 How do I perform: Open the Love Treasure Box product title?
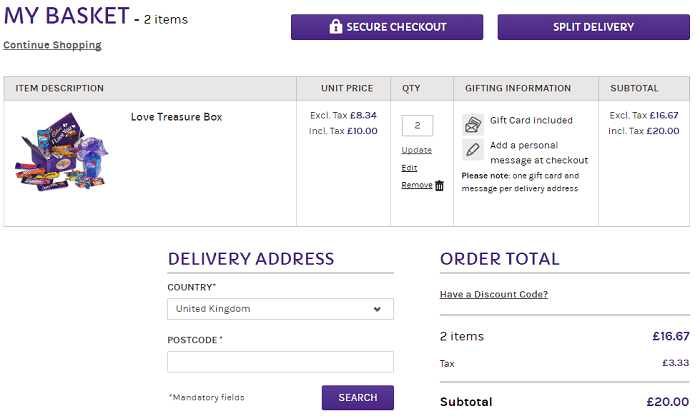(x=176, y=117)
